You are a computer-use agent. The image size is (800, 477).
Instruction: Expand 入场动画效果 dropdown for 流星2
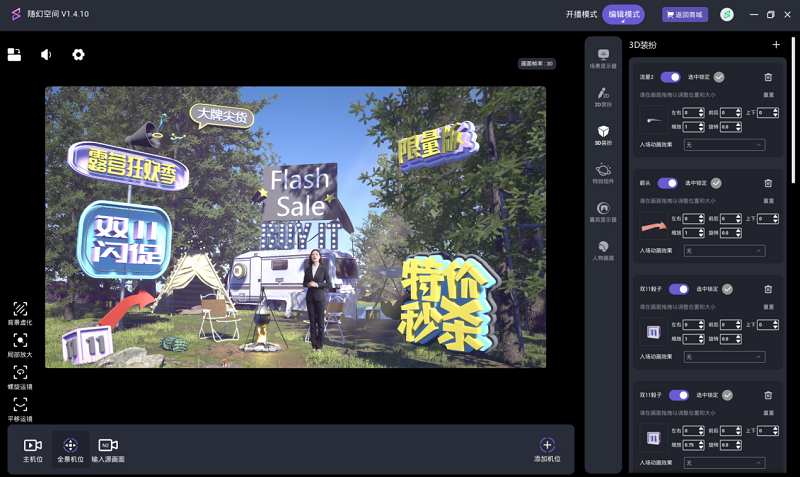[724, 145]
